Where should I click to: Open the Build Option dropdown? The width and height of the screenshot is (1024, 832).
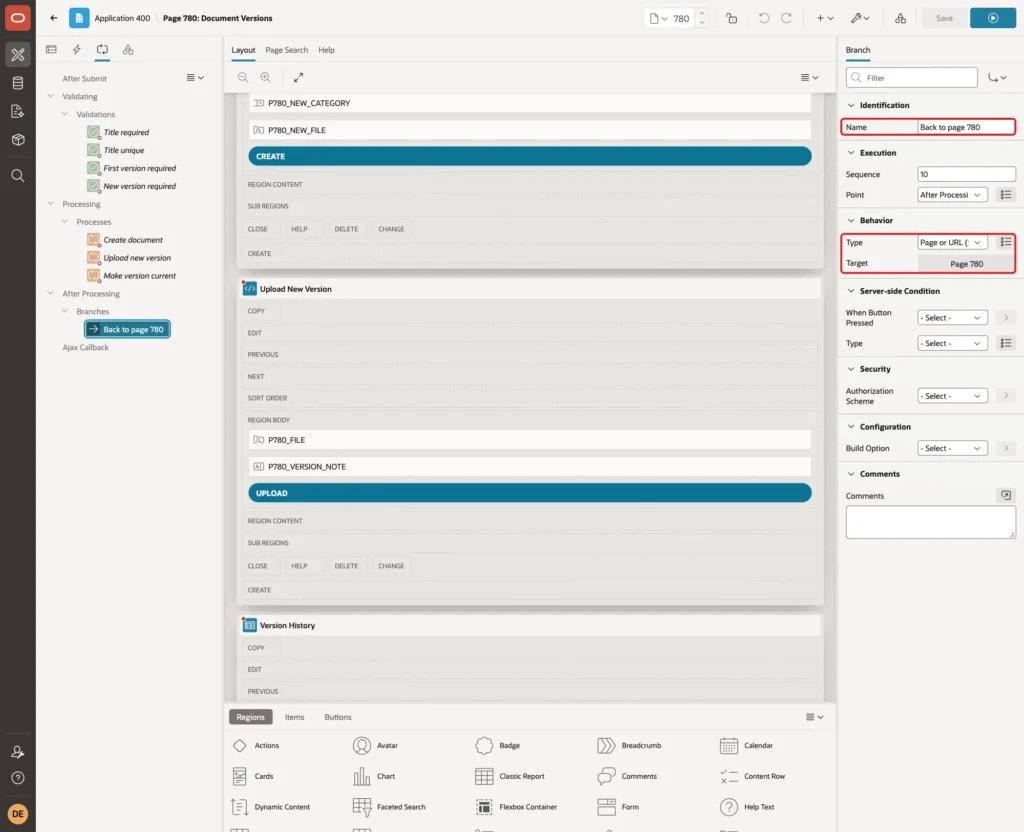[x=952, y=448]
